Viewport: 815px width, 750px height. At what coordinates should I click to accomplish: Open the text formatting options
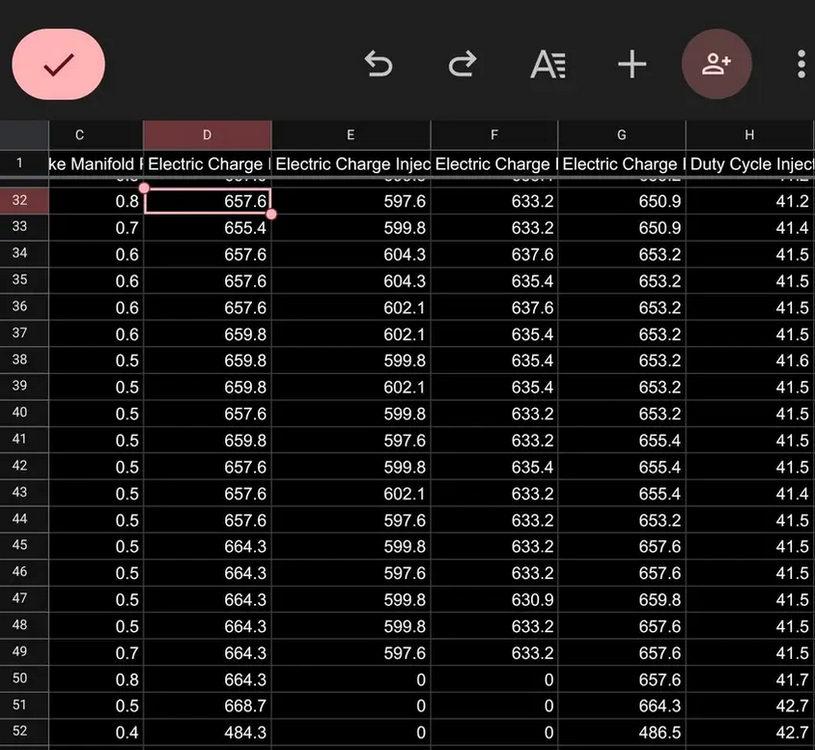pyautogui.click(x=547, y=65)
